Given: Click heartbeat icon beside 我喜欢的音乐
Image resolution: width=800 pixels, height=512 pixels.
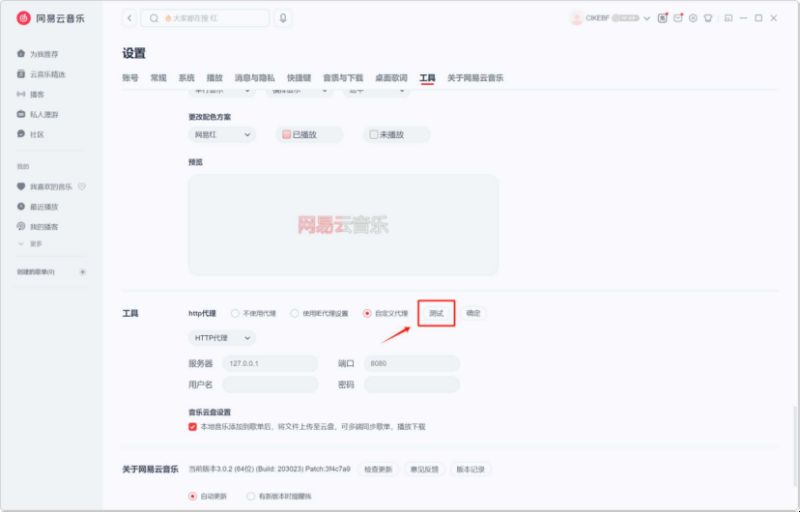Looking at the screenshot, I should point(82,187).
